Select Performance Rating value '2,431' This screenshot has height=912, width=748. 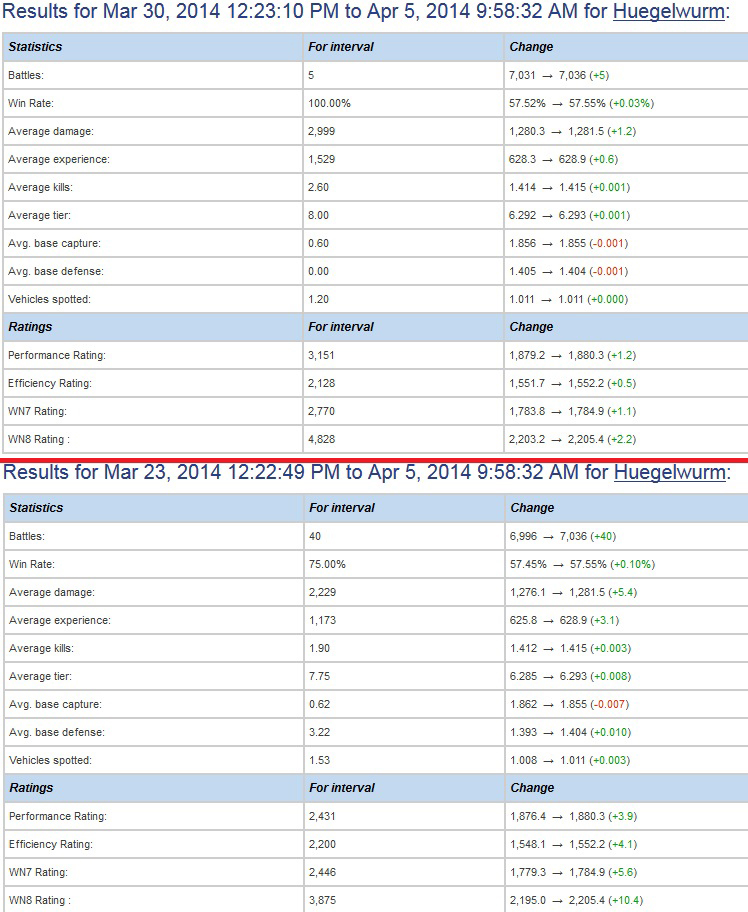[322, 816]
